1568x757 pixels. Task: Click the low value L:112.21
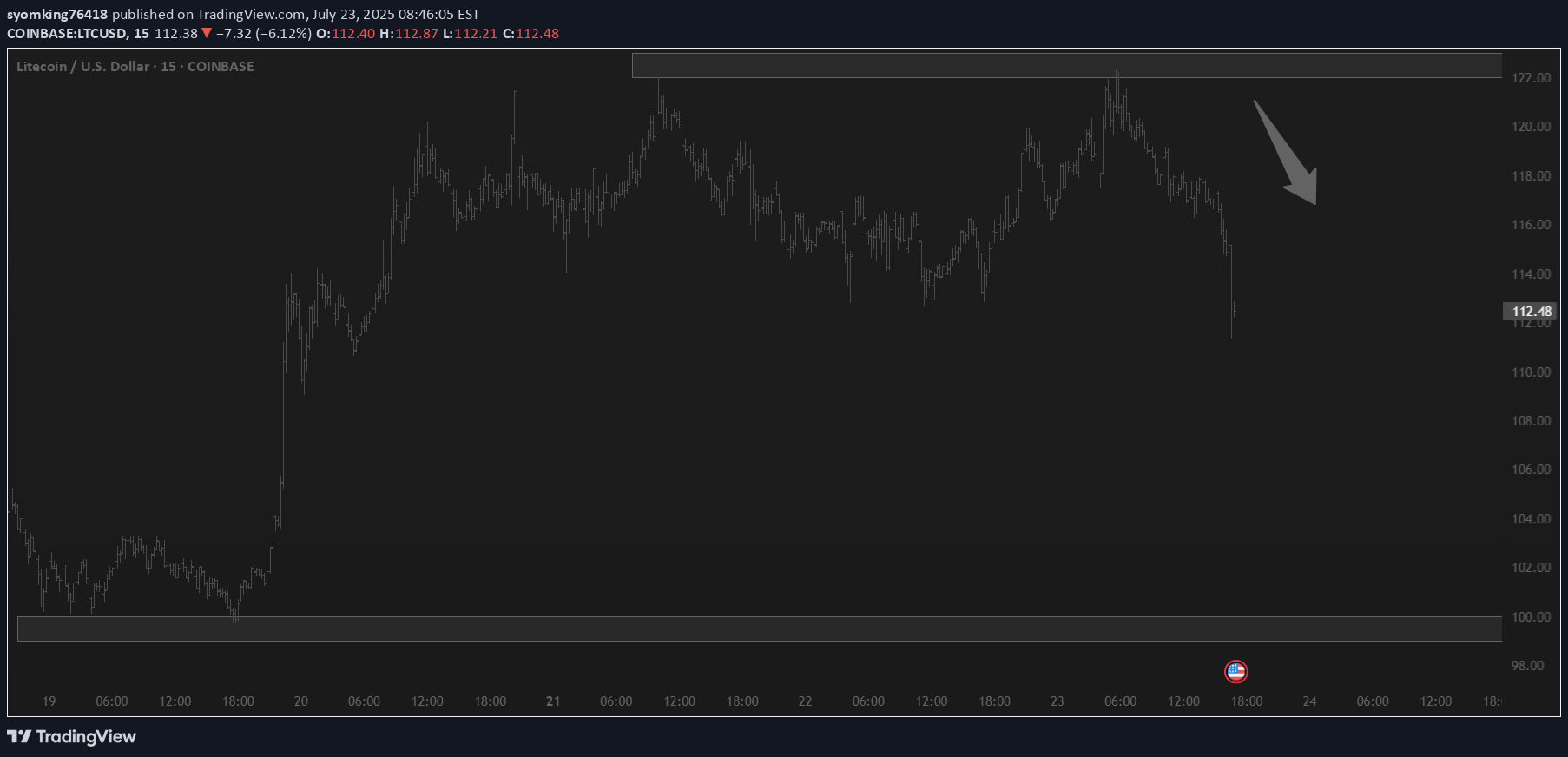tap(470, 33)
